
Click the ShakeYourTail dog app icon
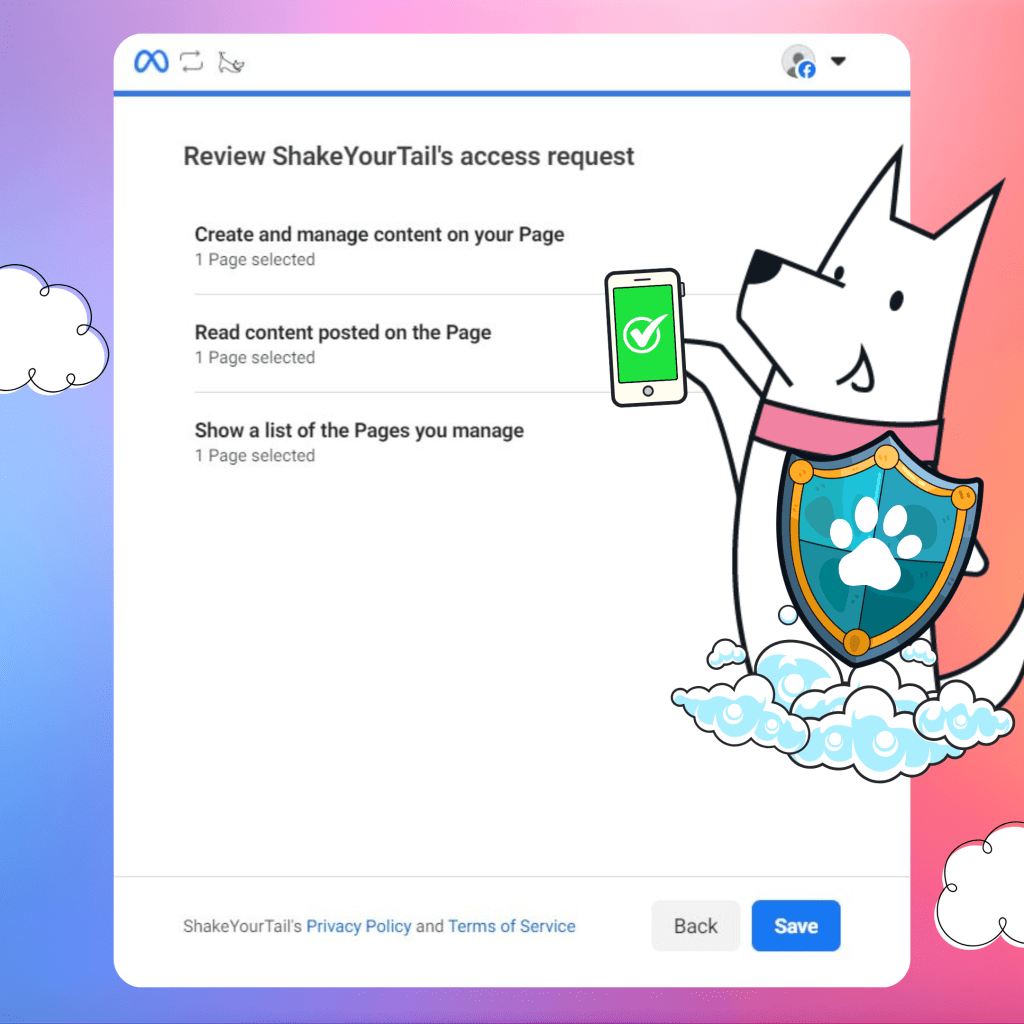(231, 63)
